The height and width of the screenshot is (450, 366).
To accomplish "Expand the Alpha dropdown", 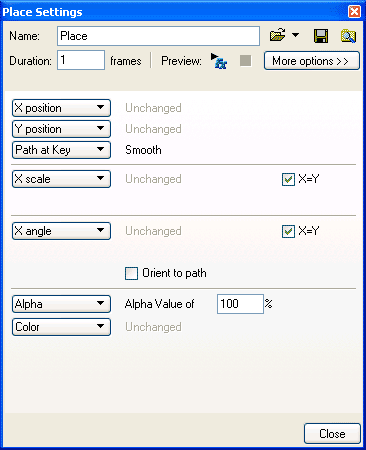I will click(61, 304).
